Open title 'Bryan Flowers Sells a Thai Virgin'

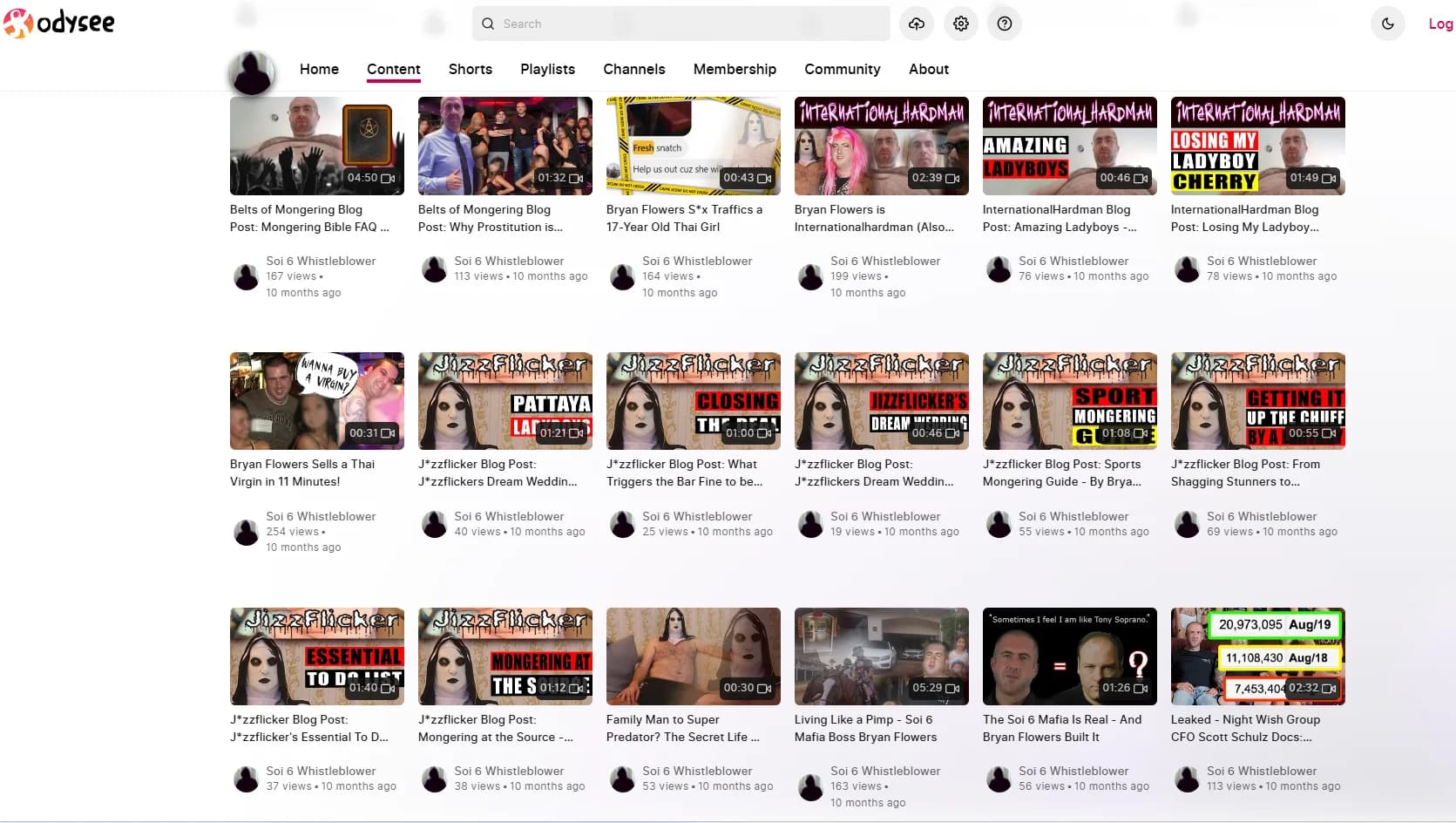pyautogui.click(x=302, y=473)
